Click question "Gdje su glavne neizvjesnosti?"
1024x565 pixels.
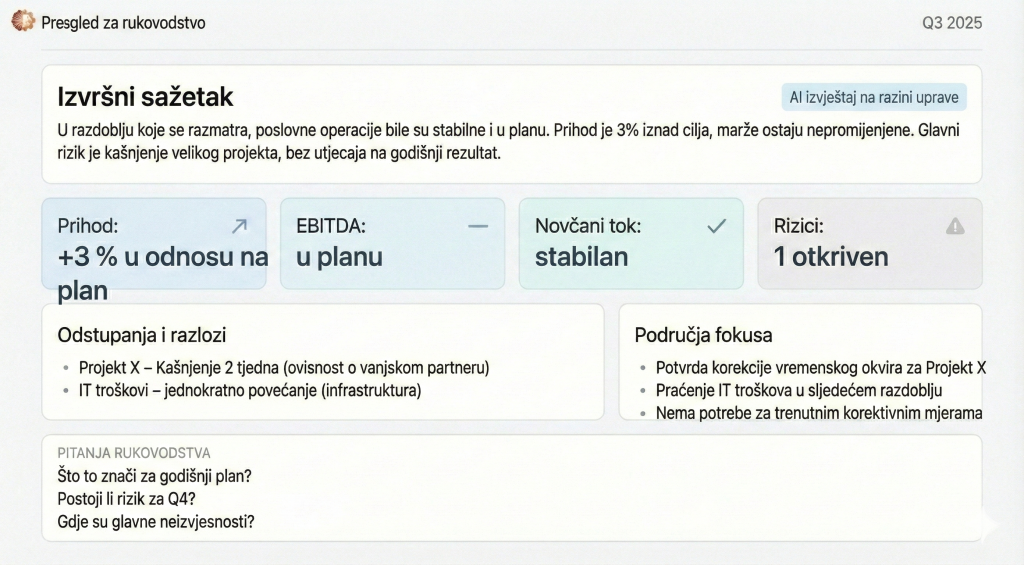(156, 521)
